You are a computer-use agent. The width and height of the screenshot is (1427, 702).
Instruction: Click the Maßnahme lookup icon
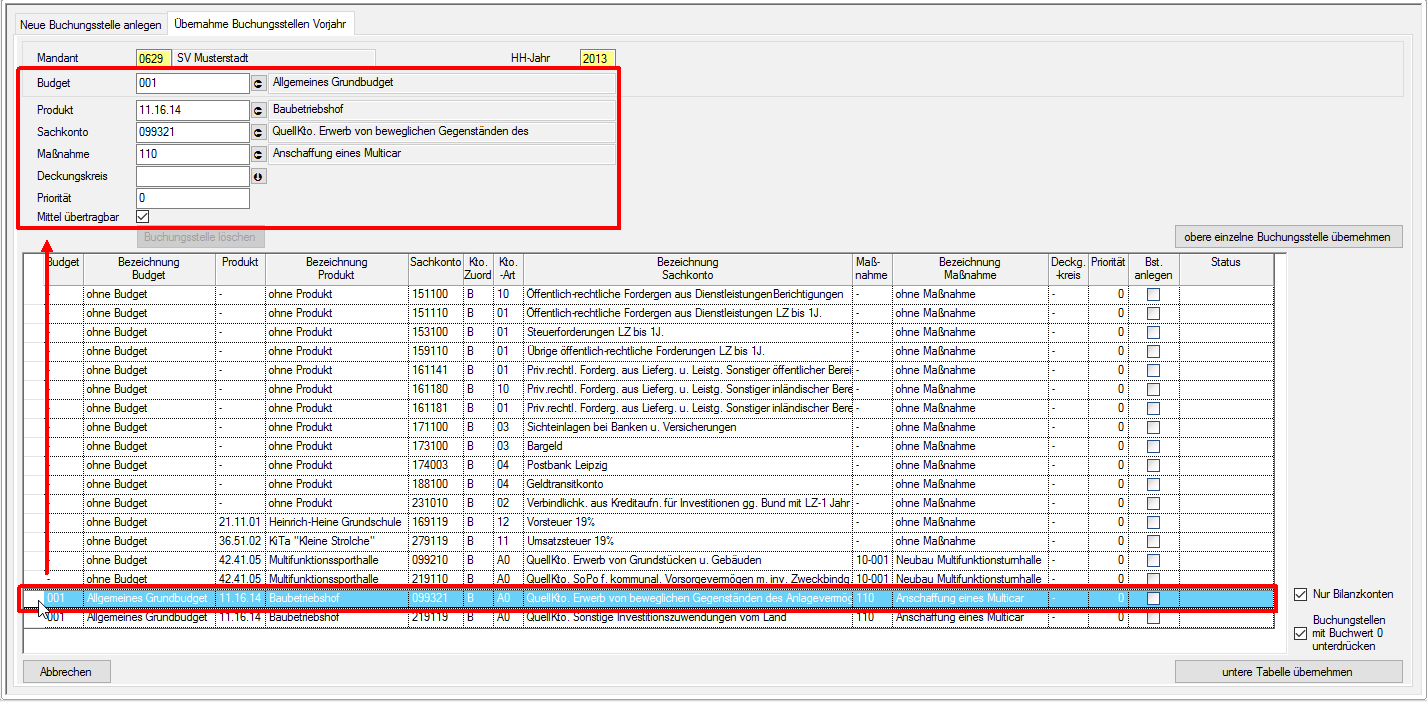[258, 155]
